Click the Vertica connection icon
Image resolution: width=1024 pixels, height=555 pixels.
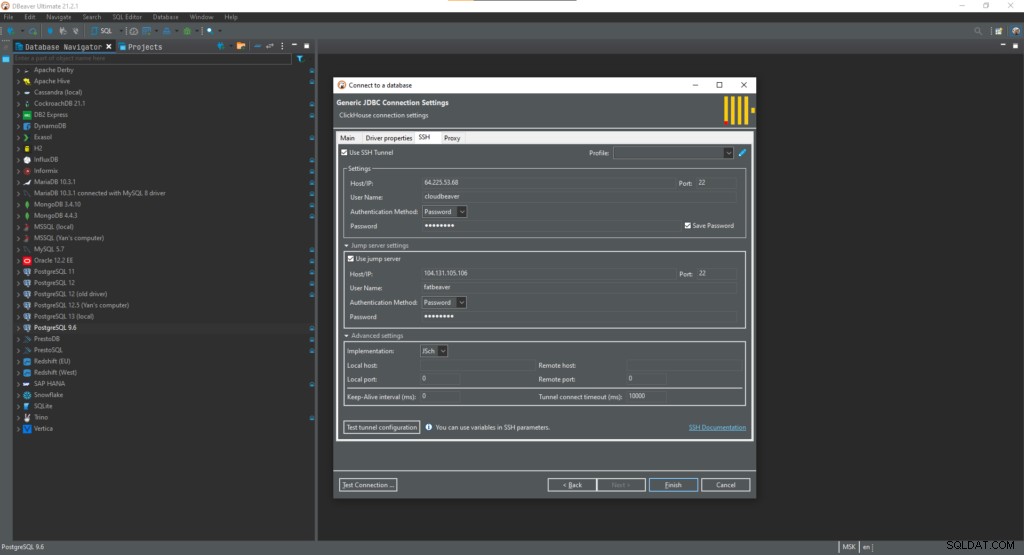pos(27,429)
